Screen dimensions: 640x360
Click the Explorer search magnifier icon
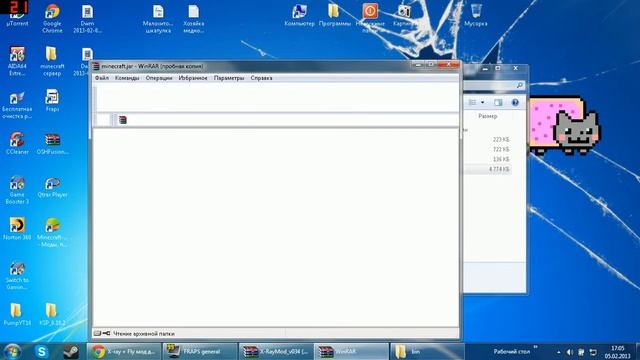pyautogui.click(x=520, y=85)
